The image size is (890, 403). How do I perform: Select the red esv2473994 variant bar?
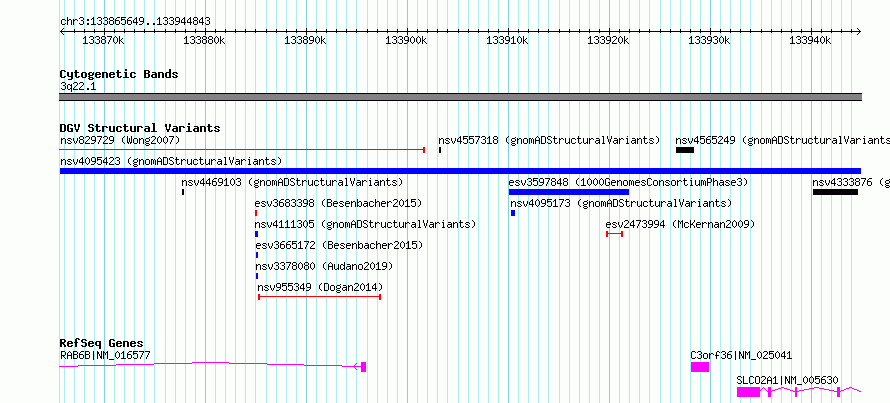coord(615,234)
